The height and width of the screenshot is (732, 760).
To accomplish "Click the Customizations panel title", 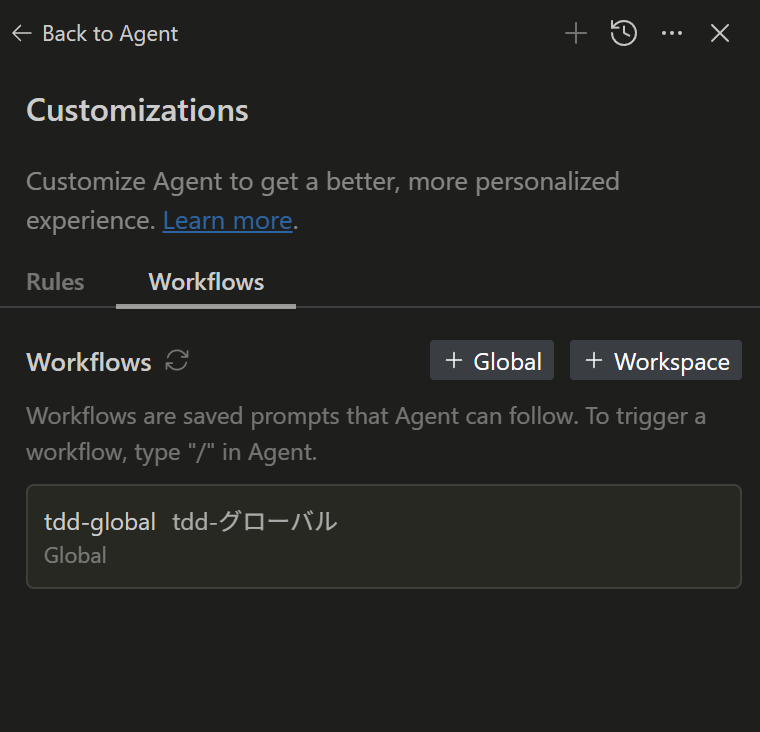I will [137, 110].
